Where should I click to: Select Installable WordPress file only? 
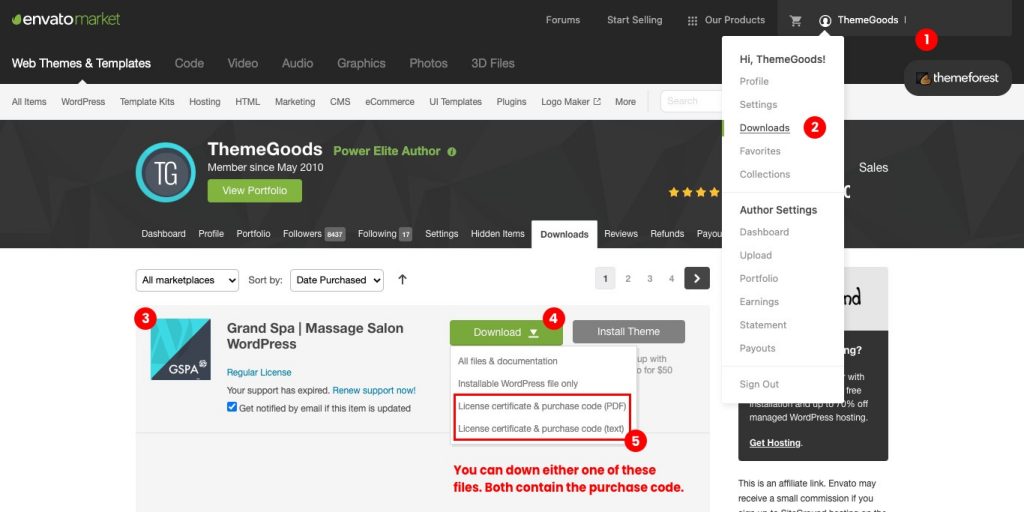click(x=518, y=384)
